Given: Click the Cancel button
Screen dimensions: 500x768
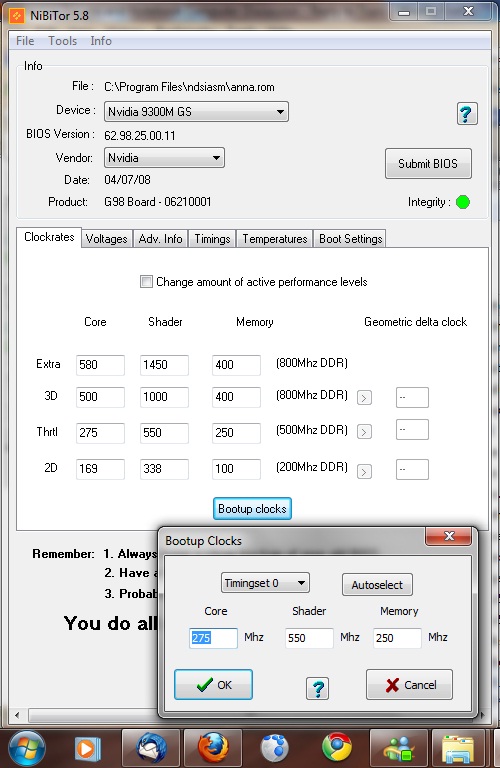Looking at the screenshot, I should (409, 684).
